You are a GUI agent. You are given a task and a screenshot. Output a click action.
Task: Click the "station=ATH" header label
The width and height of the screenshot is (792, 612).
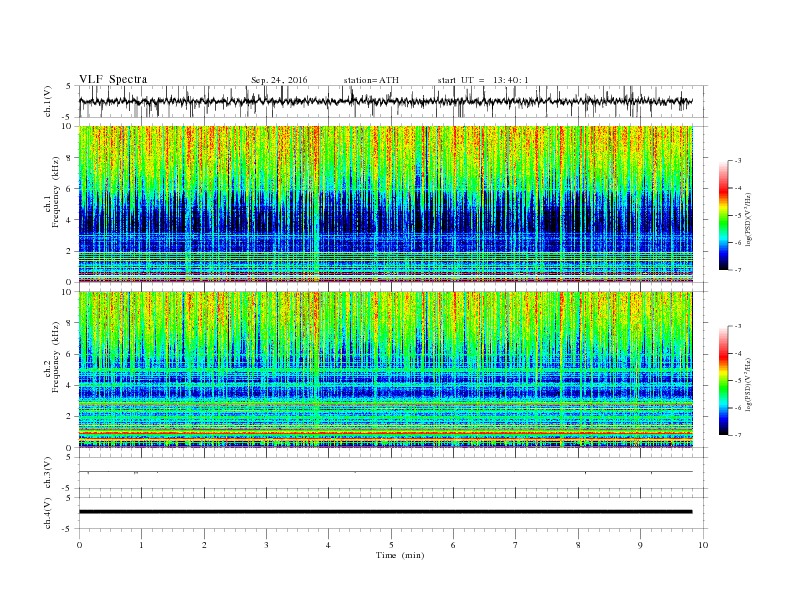coord(371,80)
